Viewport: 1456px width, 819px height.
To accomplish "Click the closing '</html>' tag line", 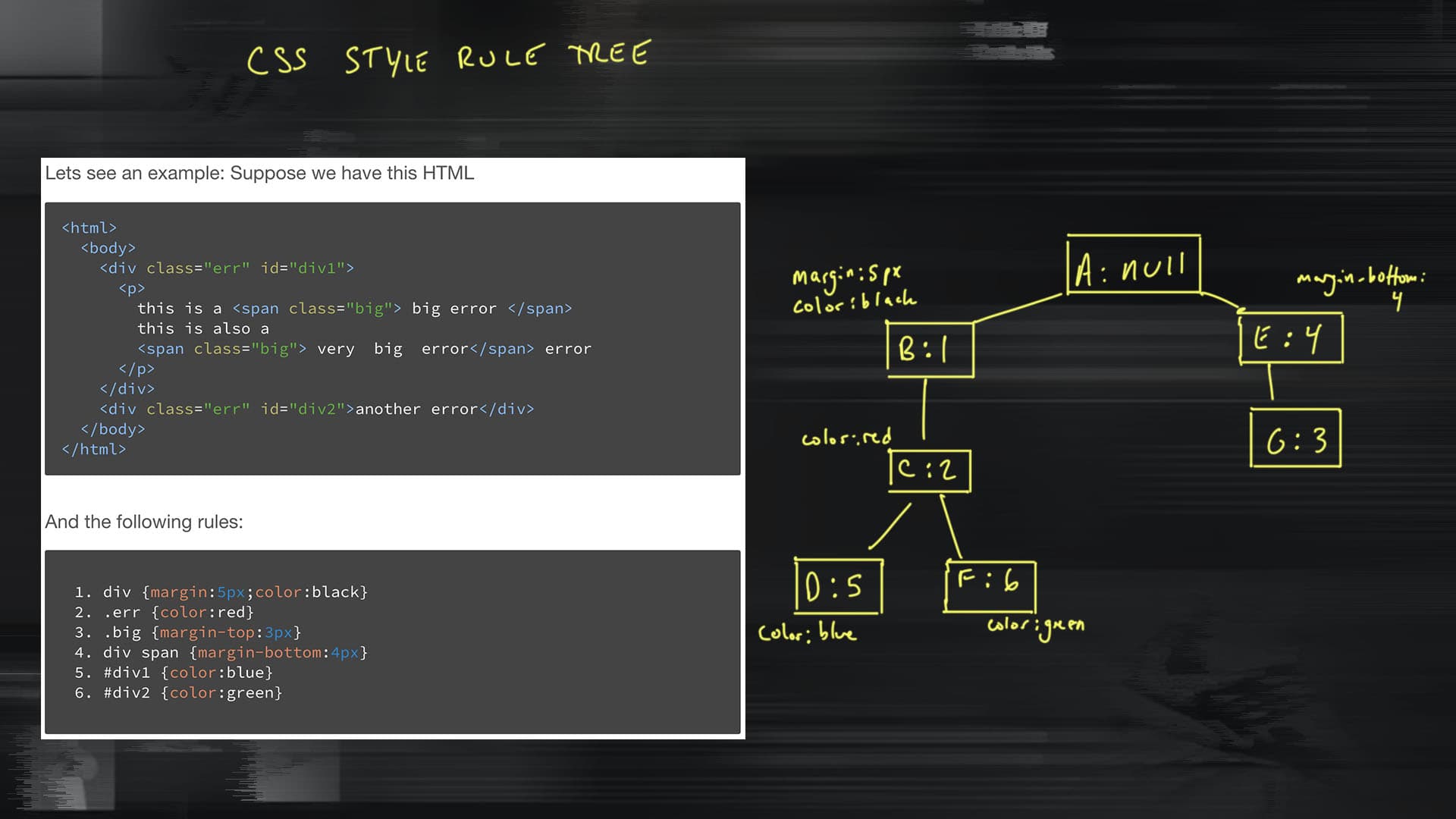I will point(94,449).
